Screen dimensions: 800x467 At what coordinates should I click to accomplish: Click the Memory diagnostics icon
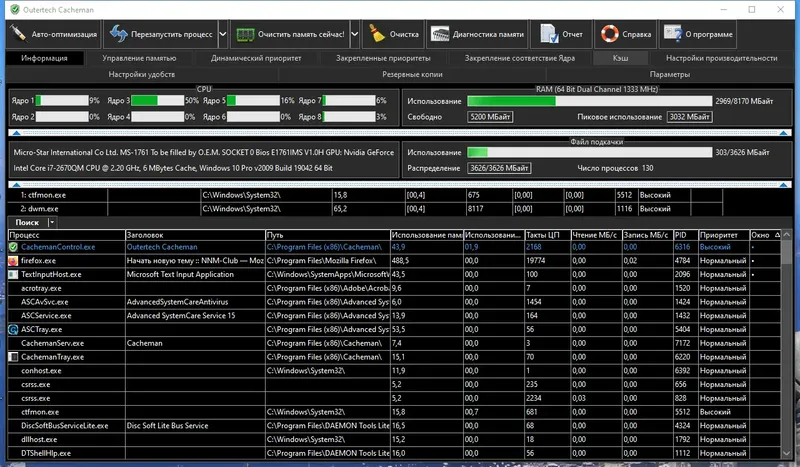pos(440,34)
